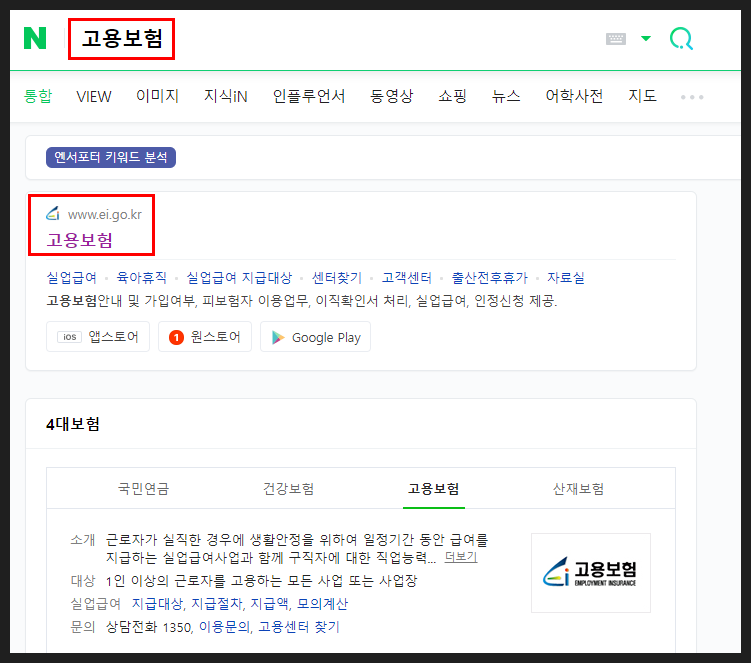
Task: Click the green Naver N logo
Action: [x=35, y=38]
